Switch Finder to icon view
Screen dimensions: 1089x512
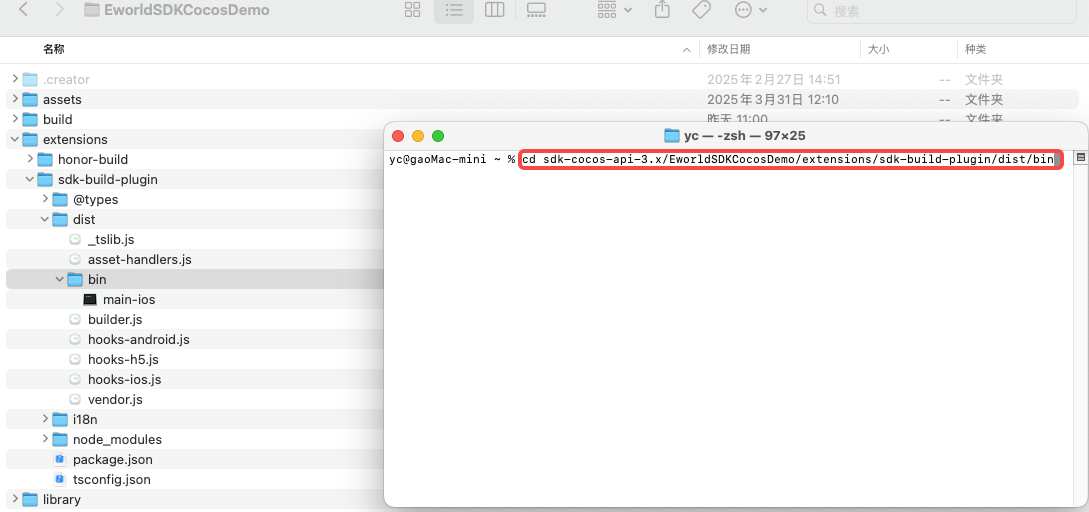coord(413,10)
